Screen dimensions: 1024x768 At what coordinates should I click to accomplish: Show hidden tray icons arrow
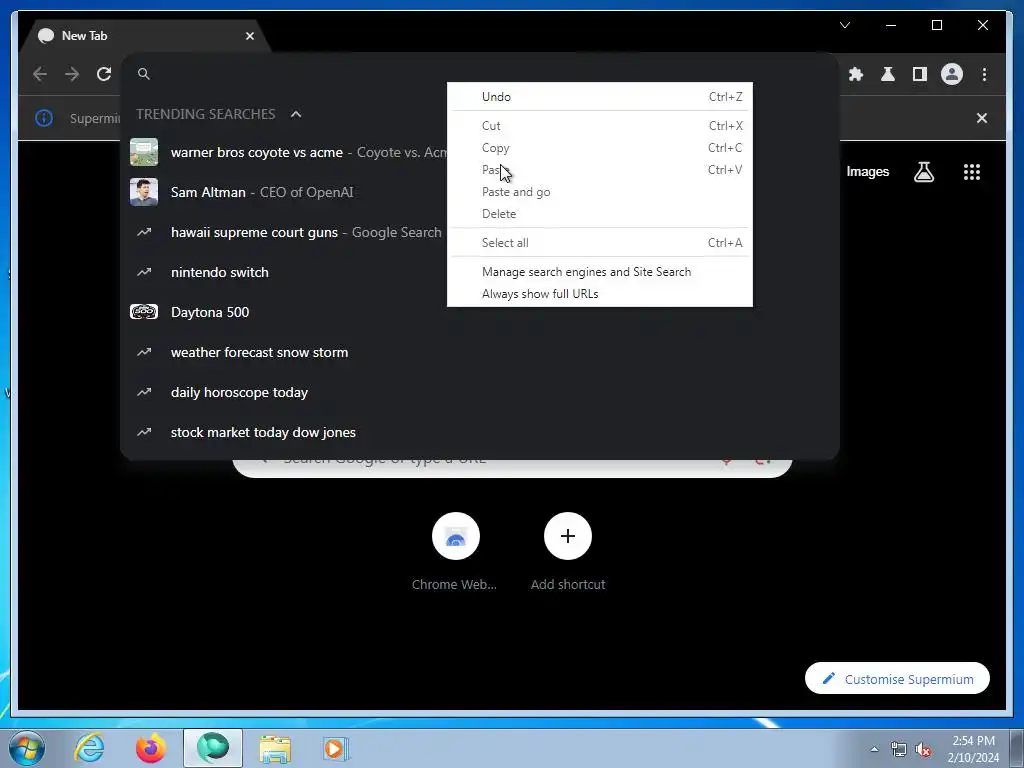874,749
